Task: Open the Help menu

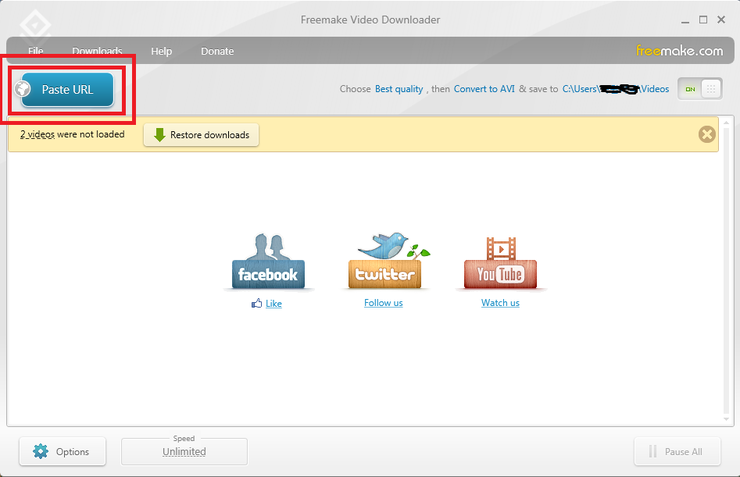Action: (x=161, y=51)
